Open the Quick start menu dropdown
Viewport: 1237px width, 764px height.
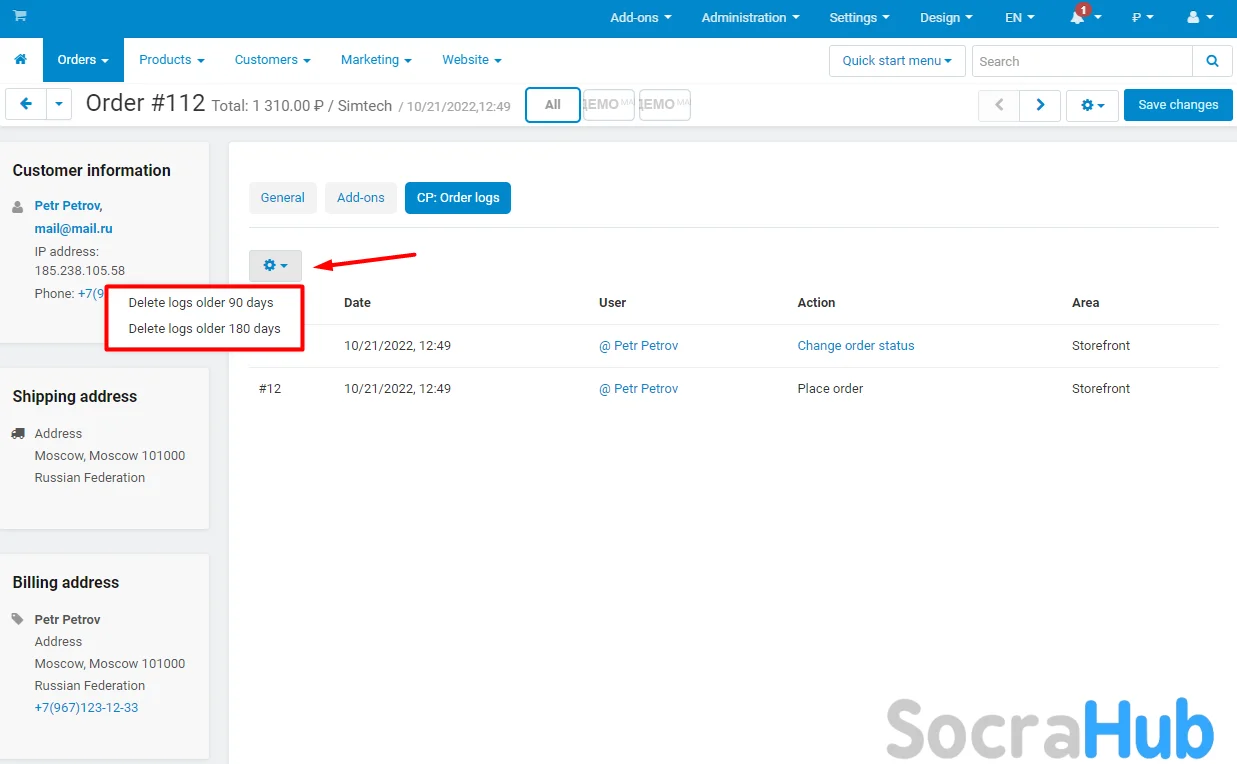[896, 61]
